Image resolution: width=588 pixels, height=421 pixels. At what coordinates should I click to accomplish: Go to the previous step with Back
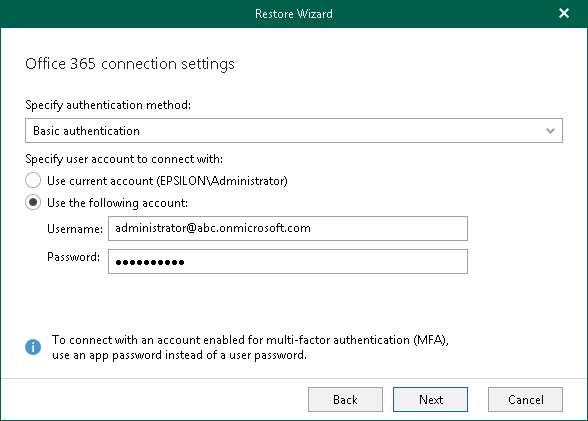(345, 400)
